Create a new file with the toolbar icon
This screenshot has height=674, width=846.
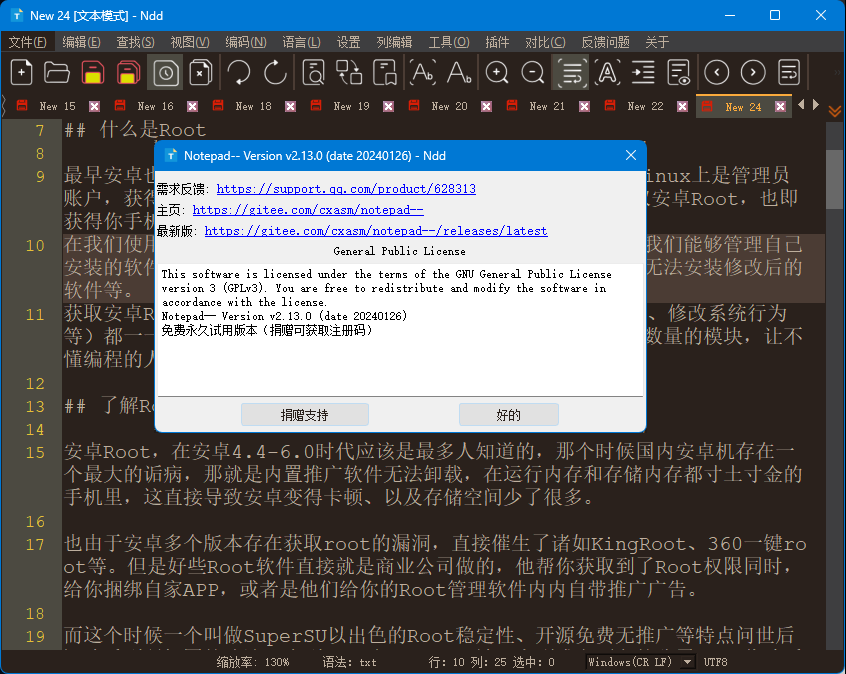(22, 72)
